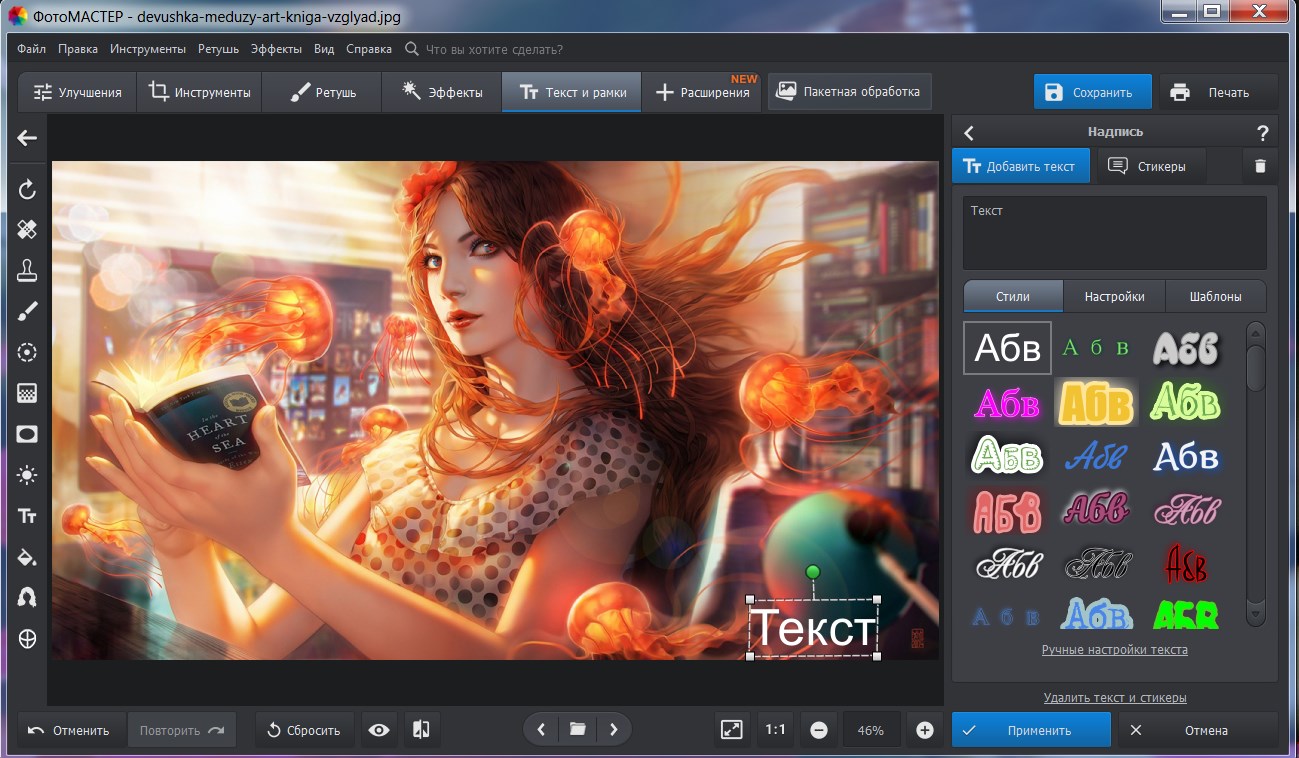Go back from the Надпись panel
This screenshot has width=1299, height=758.
[968, 132]
